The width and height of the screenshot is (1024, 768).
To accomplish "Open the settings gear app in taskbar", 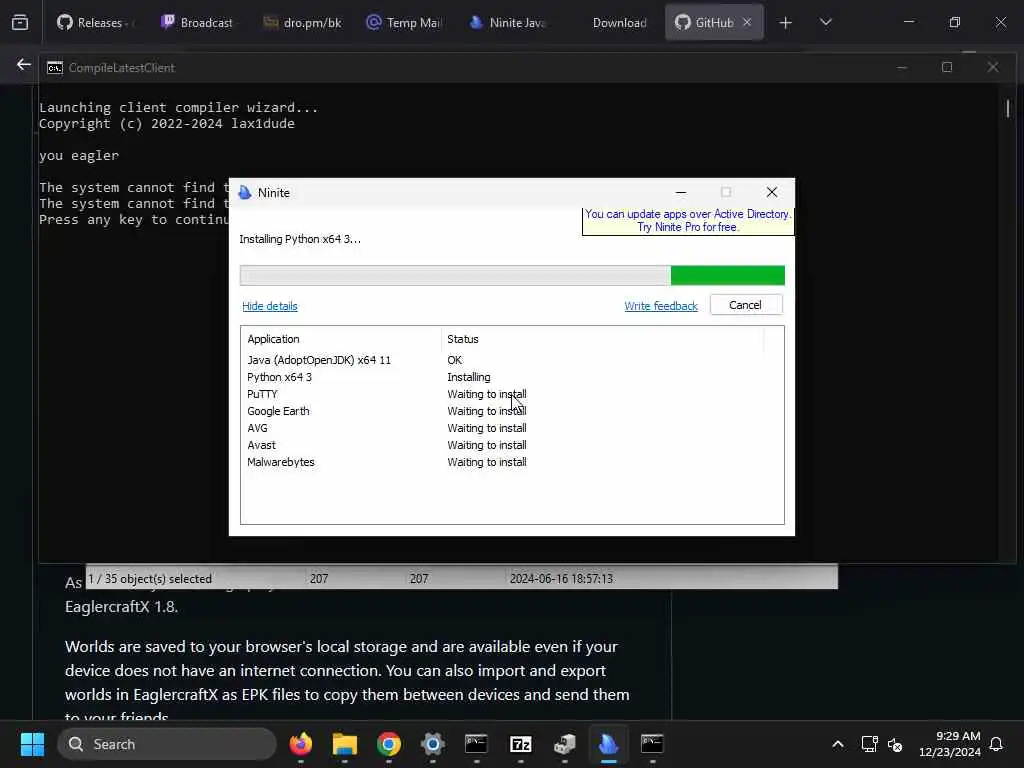I will [x=432, y=744].
